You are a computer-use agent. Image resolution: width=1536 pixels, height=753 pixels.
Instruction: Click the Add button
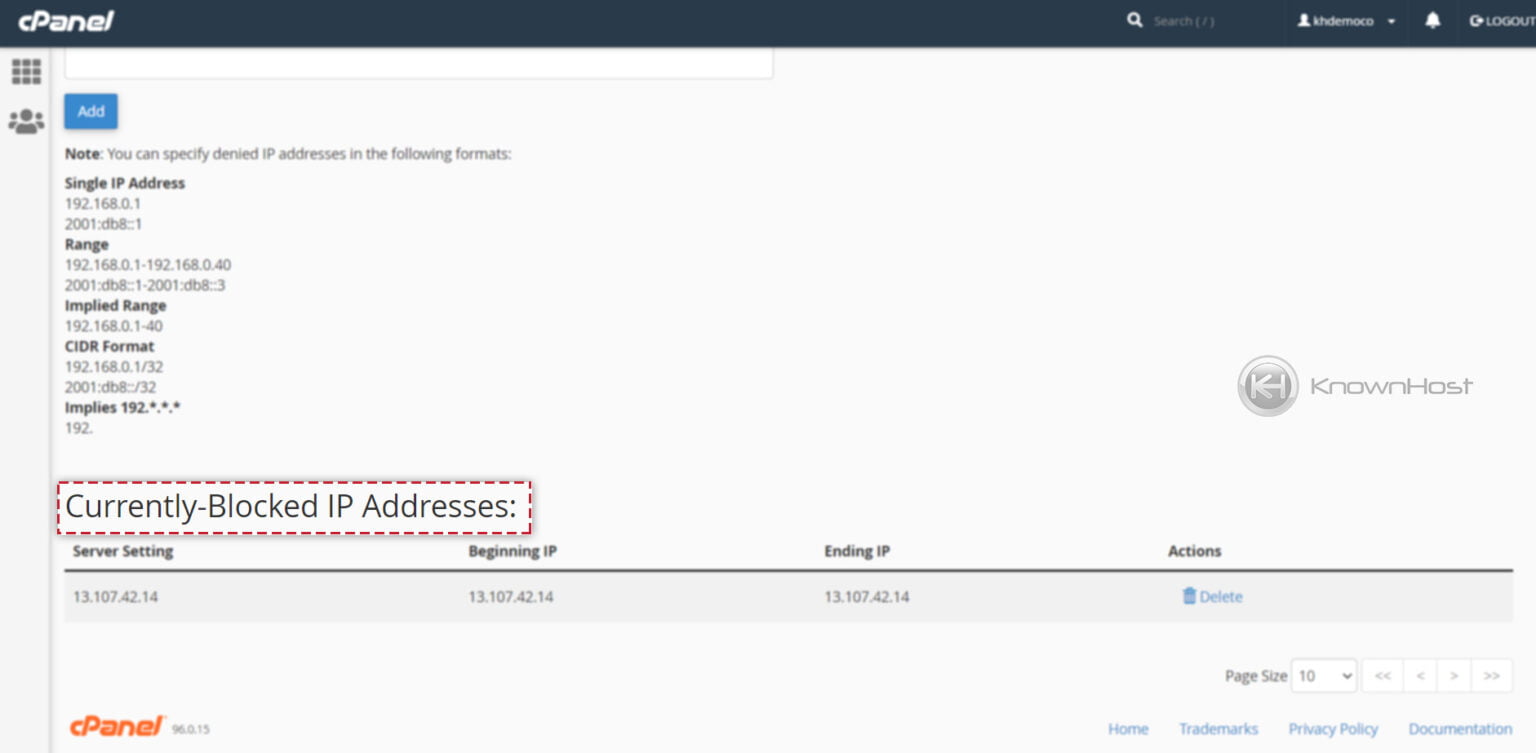click(90, 111)
